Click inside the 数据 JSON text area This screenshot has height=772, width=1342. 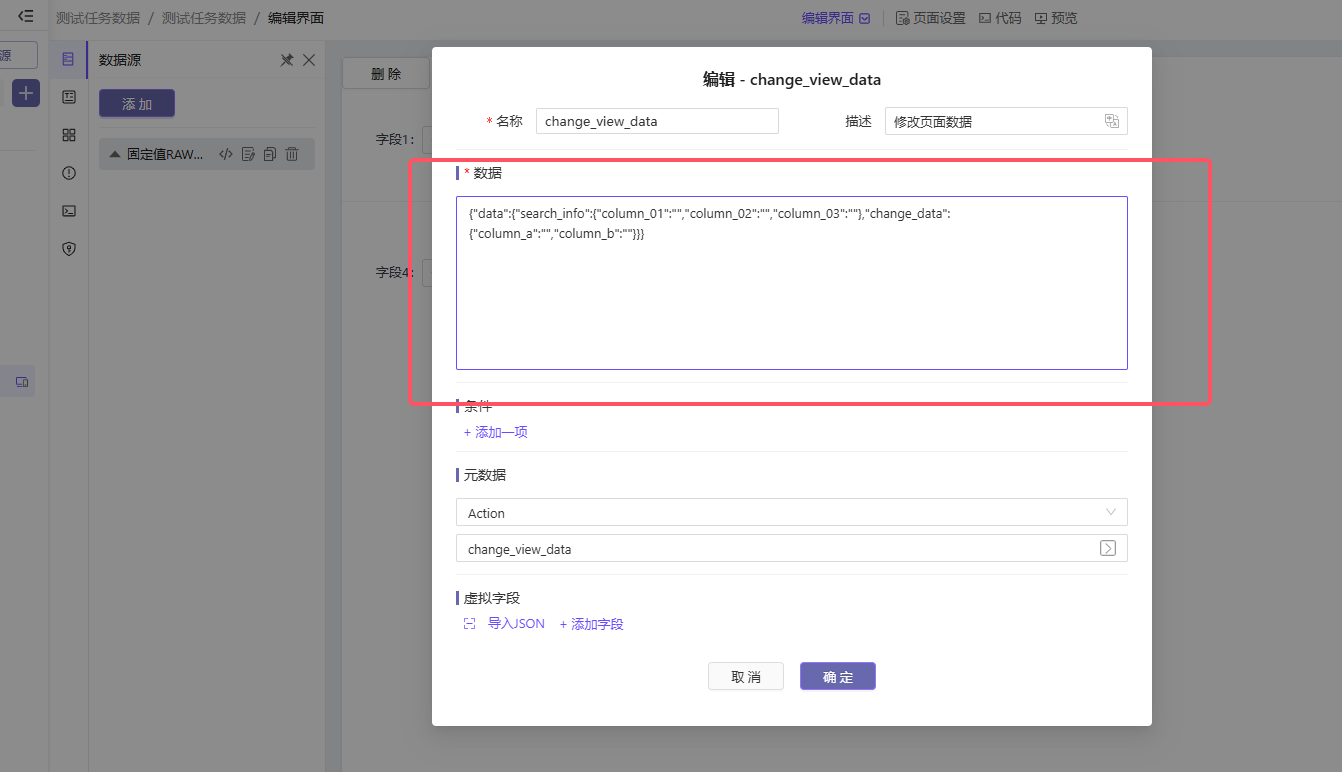tap(792, 283)
